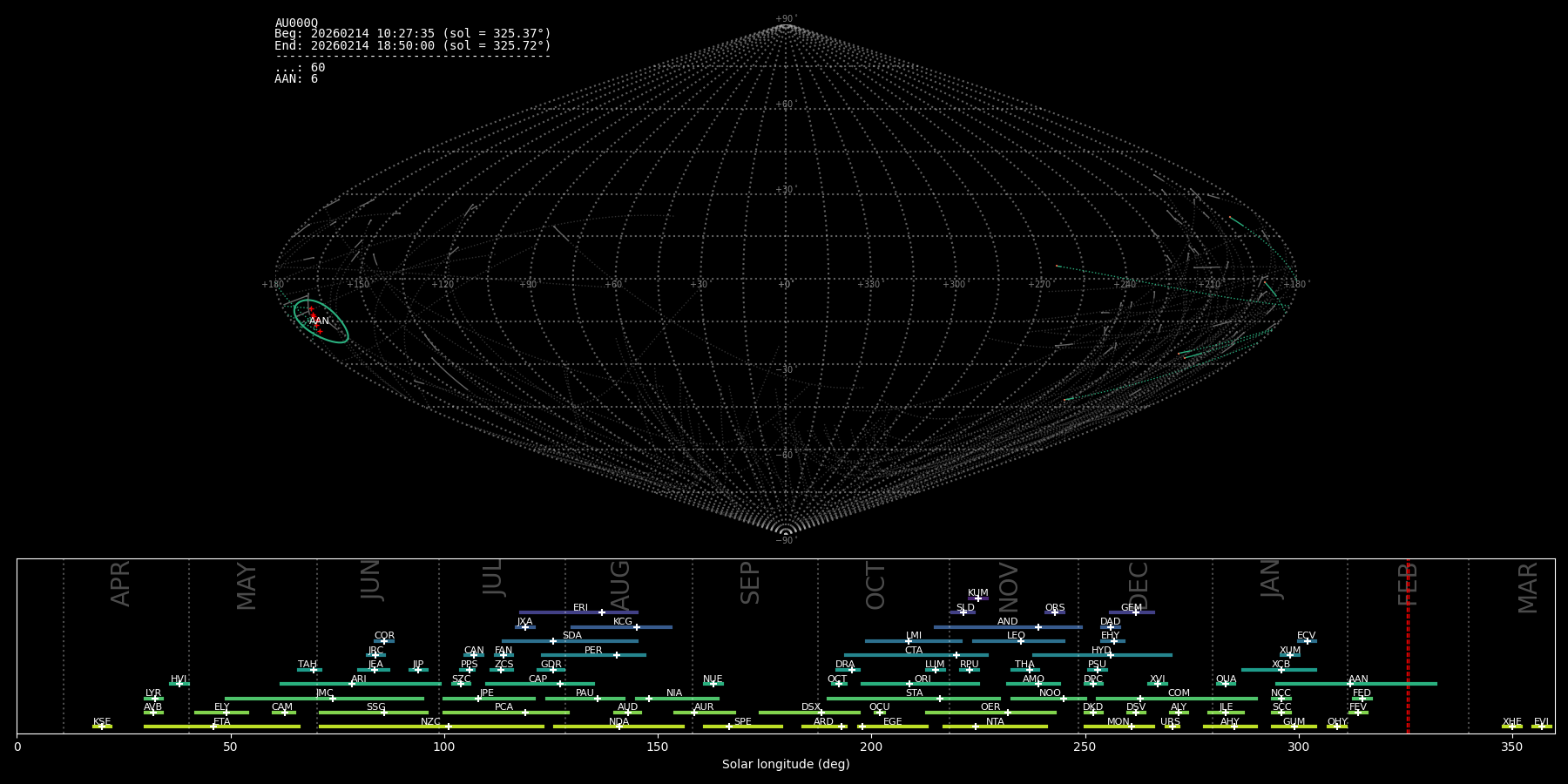
Task: Click the QUA shower label
Action: point(1226,679)
